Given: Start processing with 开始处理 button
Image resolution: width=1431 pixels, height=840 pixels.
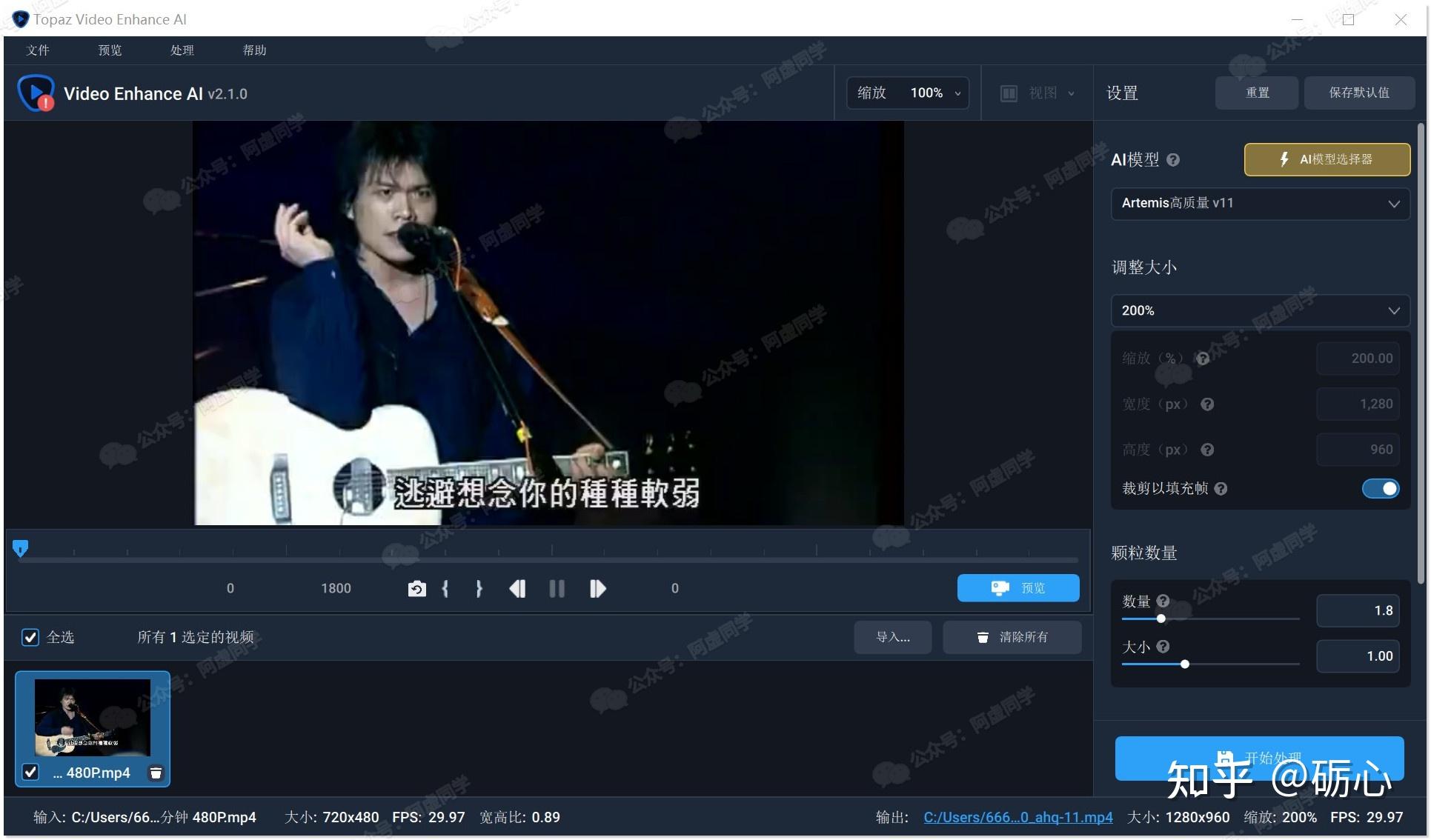Looking at the screenshot, I should [1259, 758].
